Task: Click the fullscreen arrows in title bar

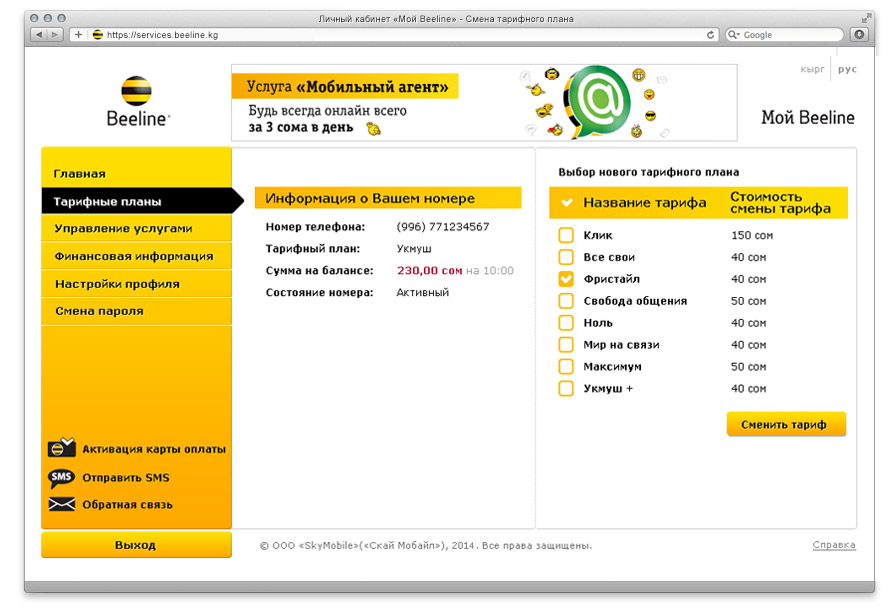Action: [865, 19]
